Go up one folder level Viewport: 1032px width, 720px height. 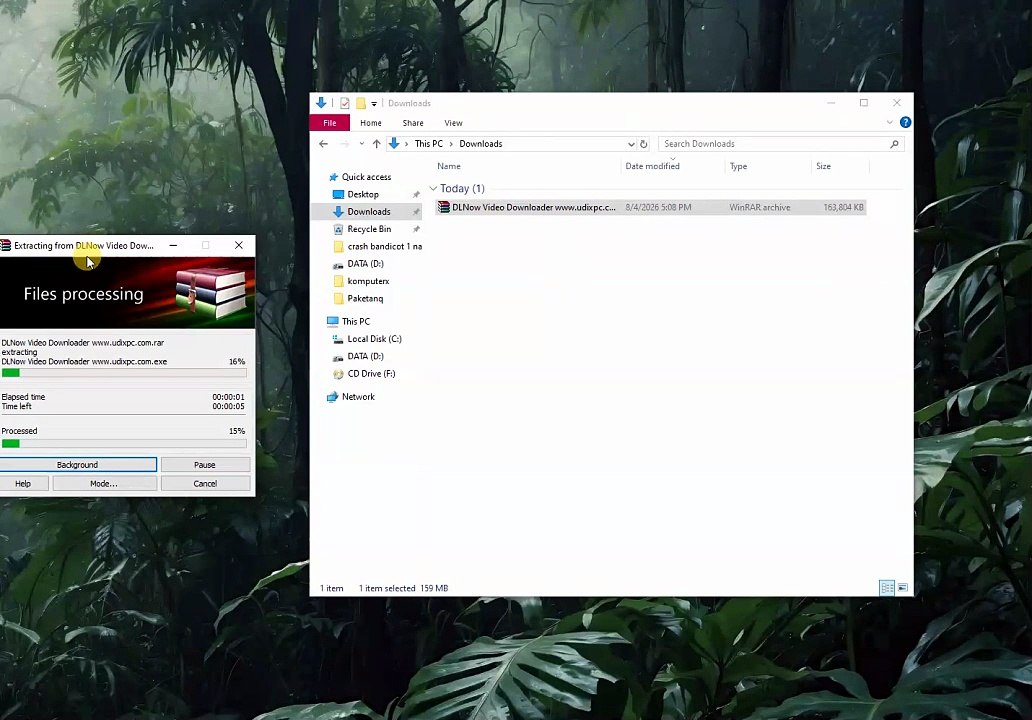coord(376,143)
